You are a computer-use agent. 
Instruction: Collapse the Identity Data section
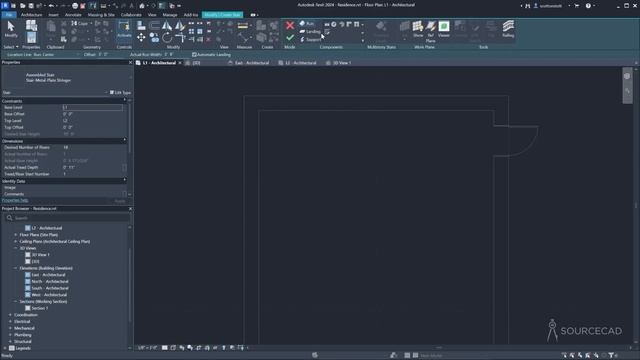(125, 180)
